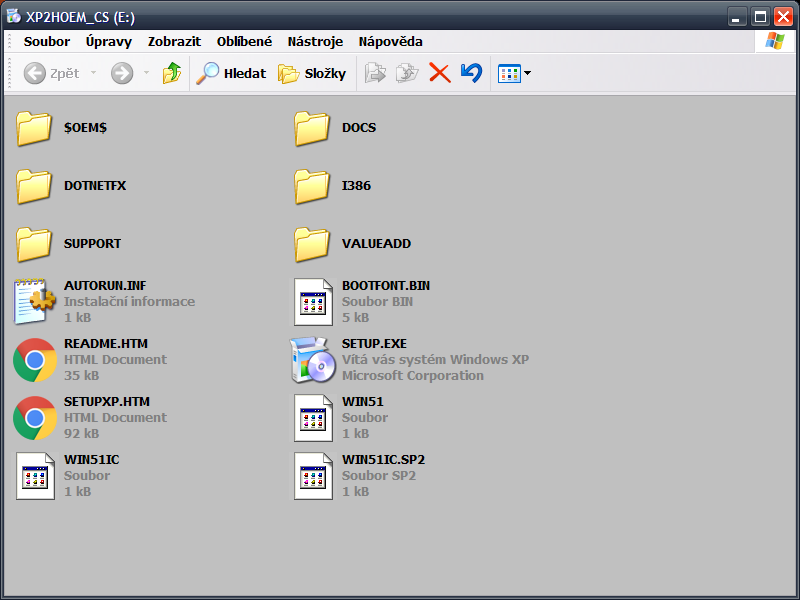800x600 pixels.
Task: Click the WIN51IC.SP2 file name
Action: coord(383,460)
